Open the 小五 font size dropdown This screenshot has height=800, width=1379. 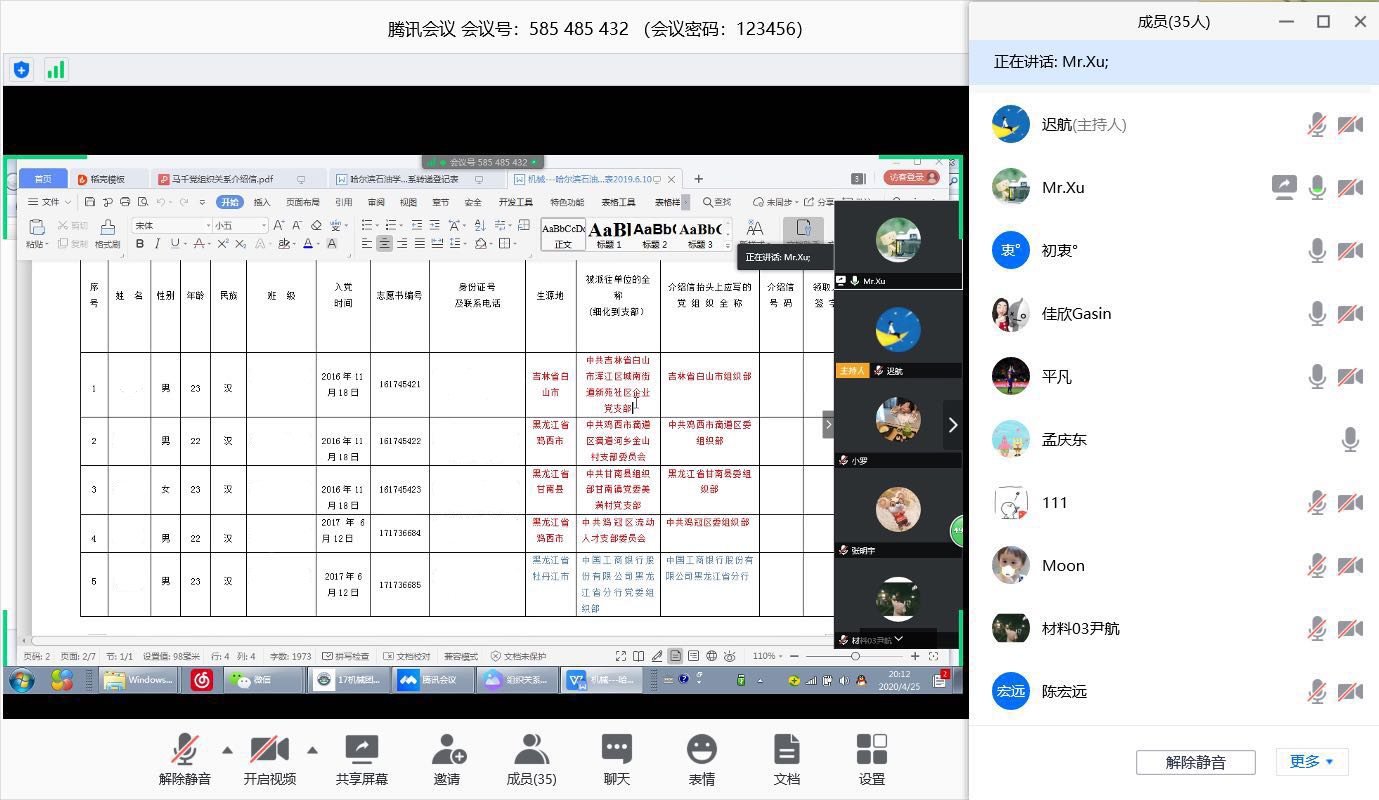[241, 226]
